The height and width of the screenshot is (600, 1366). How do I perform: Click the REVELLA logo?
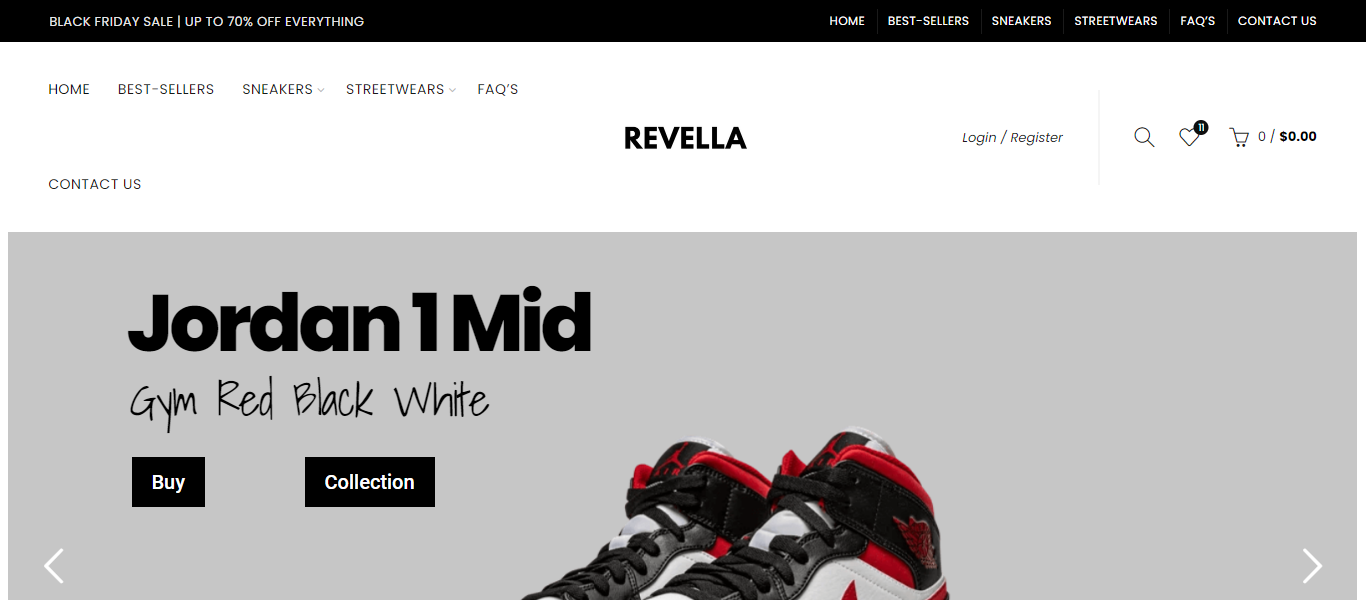(685, 138)
